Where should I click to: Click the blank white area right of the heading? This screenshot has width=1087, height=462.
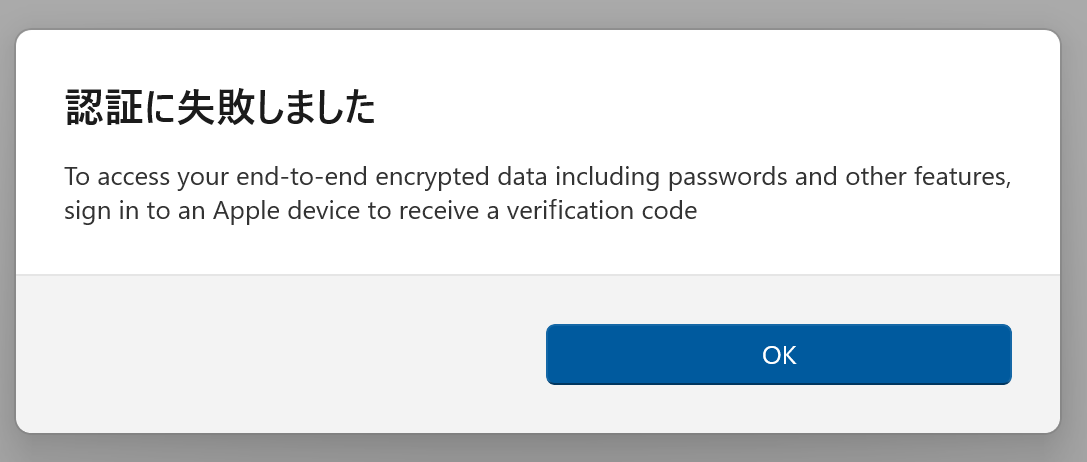pos(700,108)
